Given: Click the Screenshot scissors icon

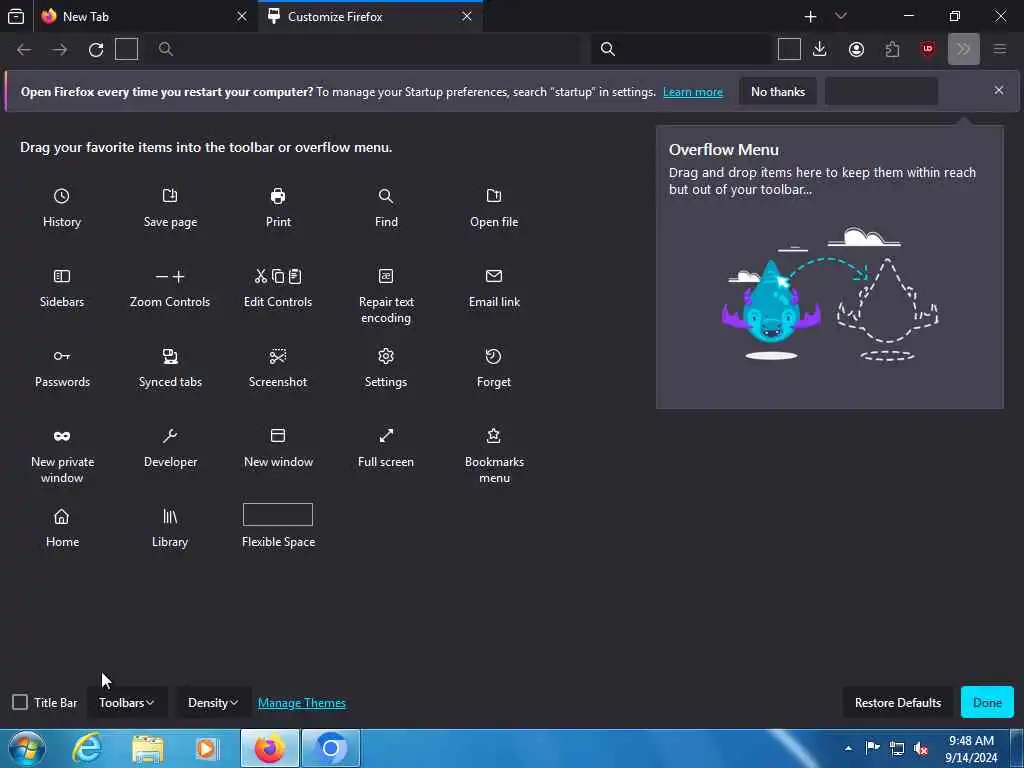Looking at the screenshot, I should pyautogui.click(x=278, y=356).
